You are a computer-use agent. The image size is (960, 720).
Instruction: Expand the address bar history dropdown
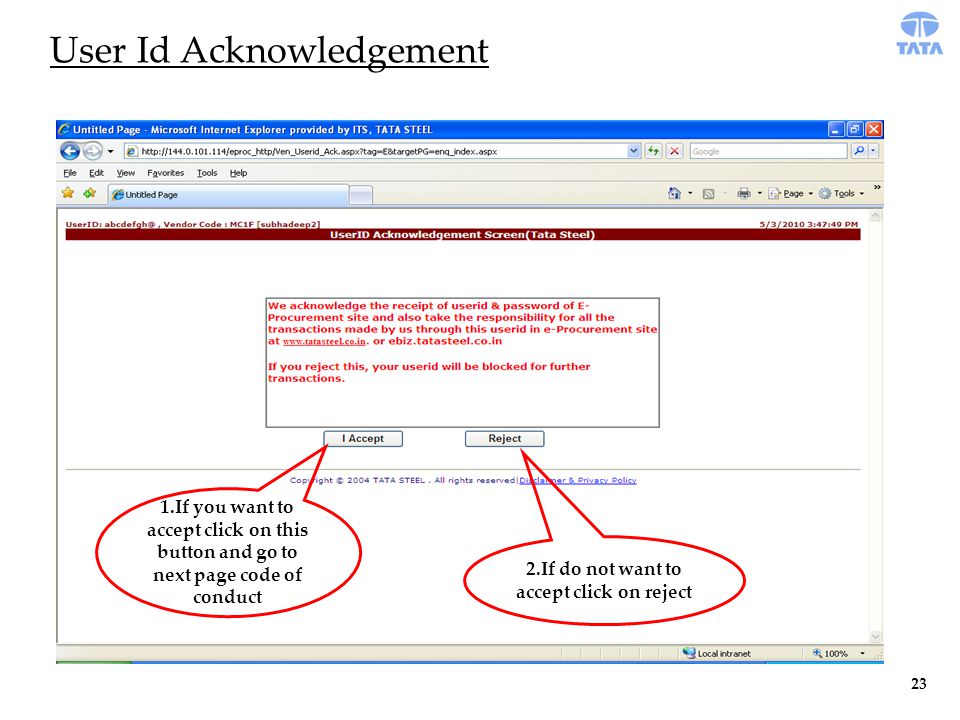point(634,151)
